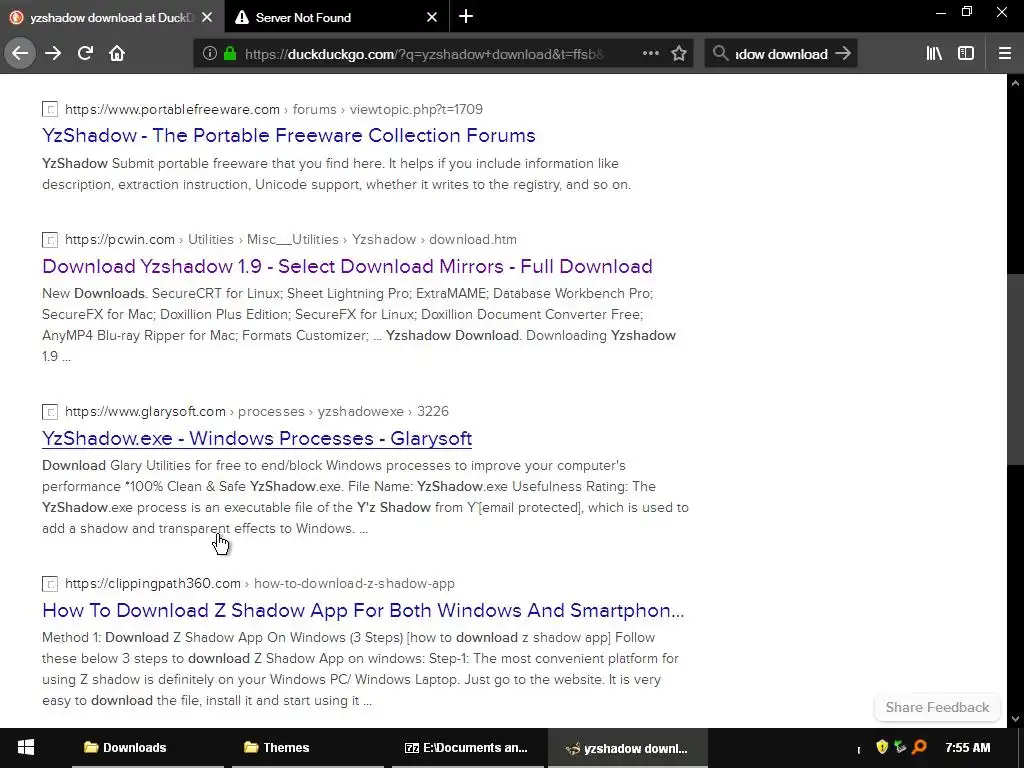The width and height of the screenshot is (1024, 768).
Task: Show site information icon in address bar
Action: [x=209, y=54]
